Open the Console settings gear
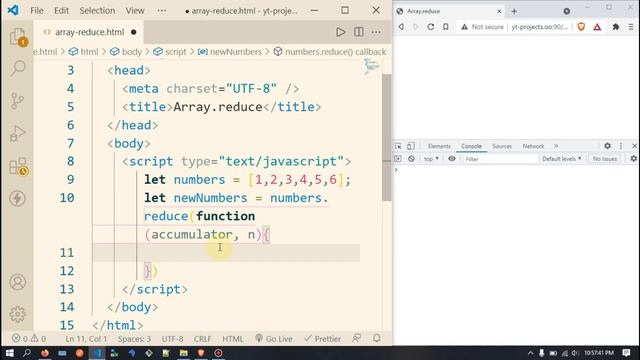 tap(633, 159)
